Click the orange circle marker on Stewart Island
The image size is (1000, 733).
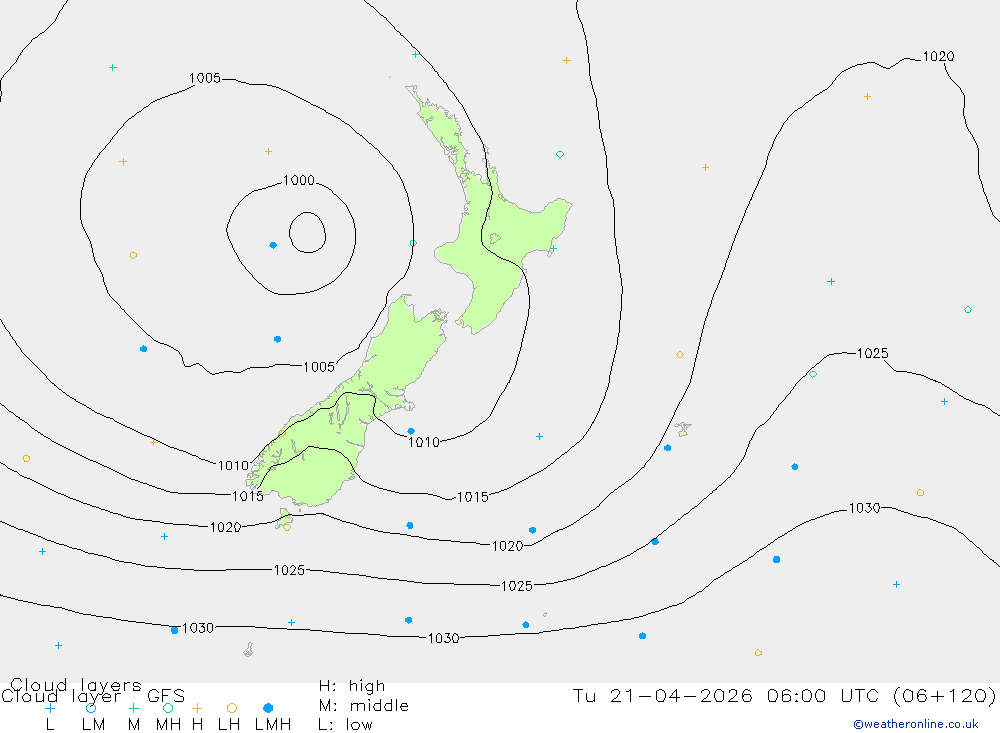(287, 528)
